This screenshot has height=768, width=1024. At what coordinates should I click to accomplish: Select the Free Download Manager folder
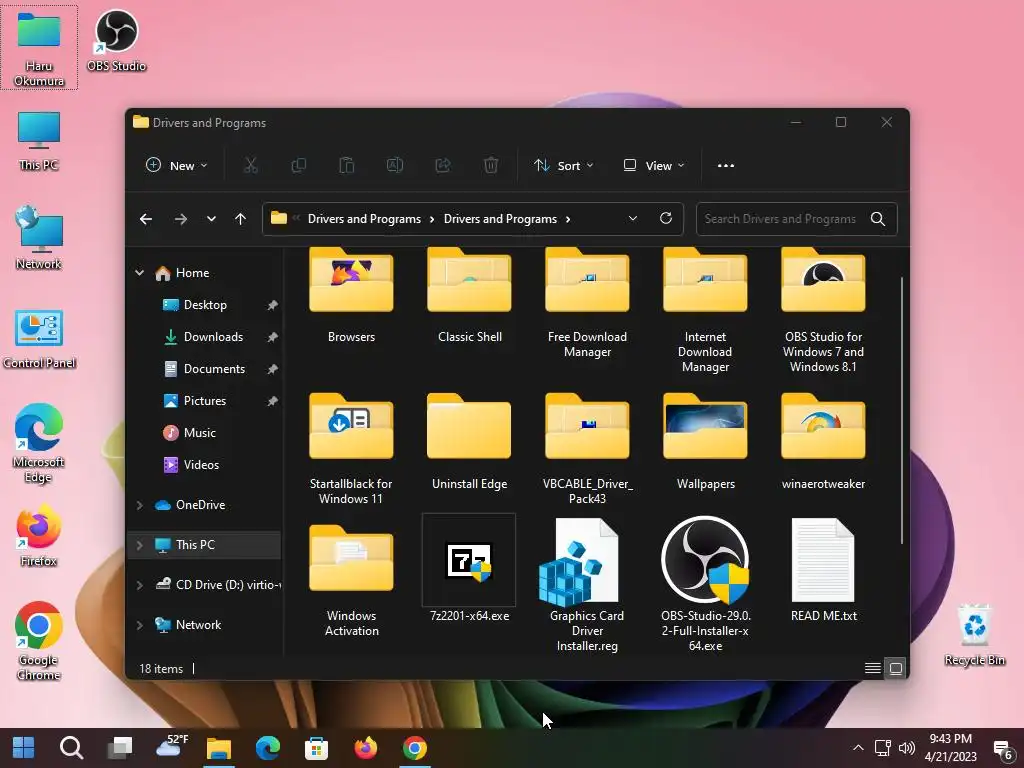587,304
